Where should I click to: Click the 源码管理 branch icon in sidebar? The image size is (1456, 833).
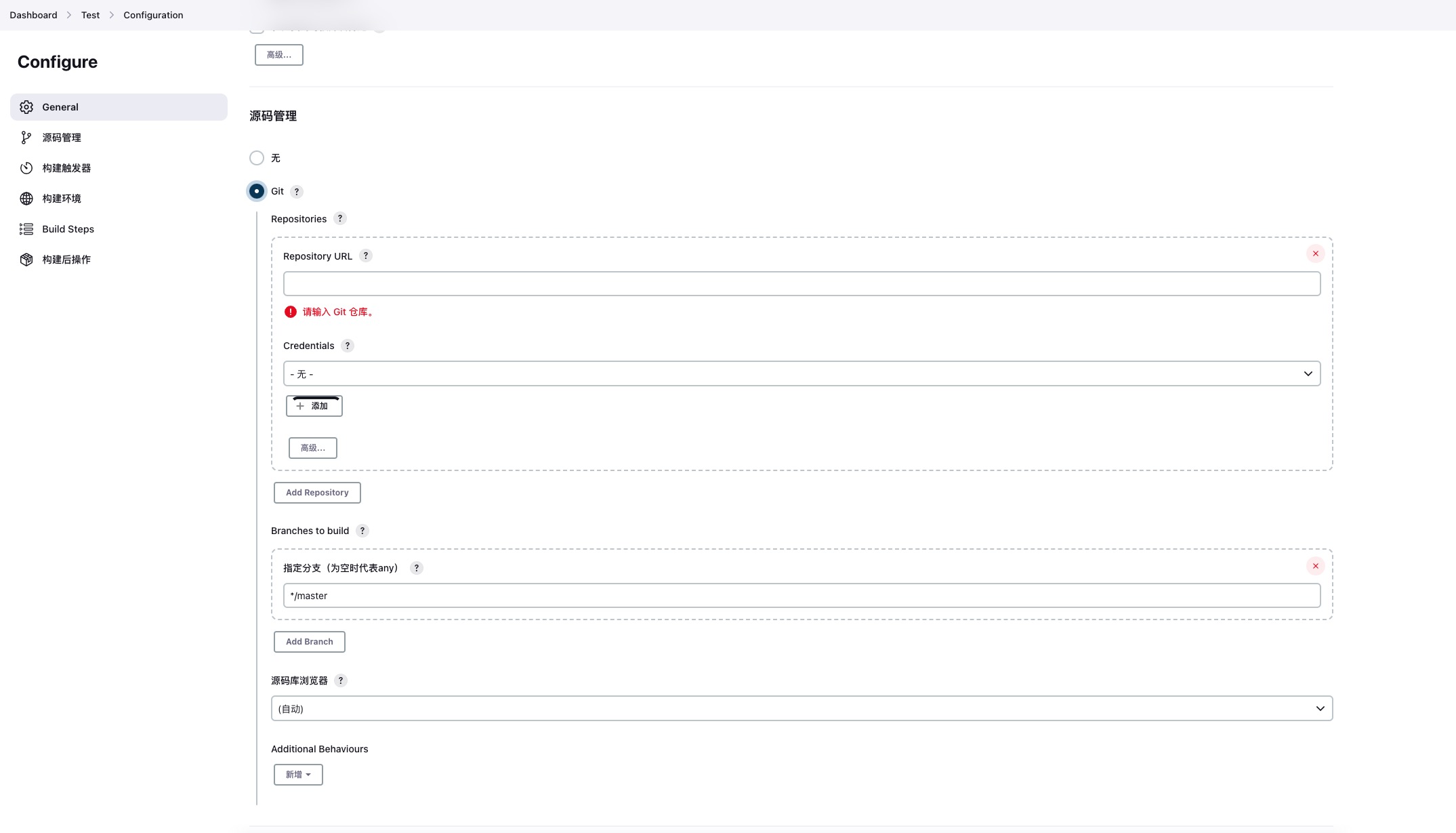tap(26, 138)
